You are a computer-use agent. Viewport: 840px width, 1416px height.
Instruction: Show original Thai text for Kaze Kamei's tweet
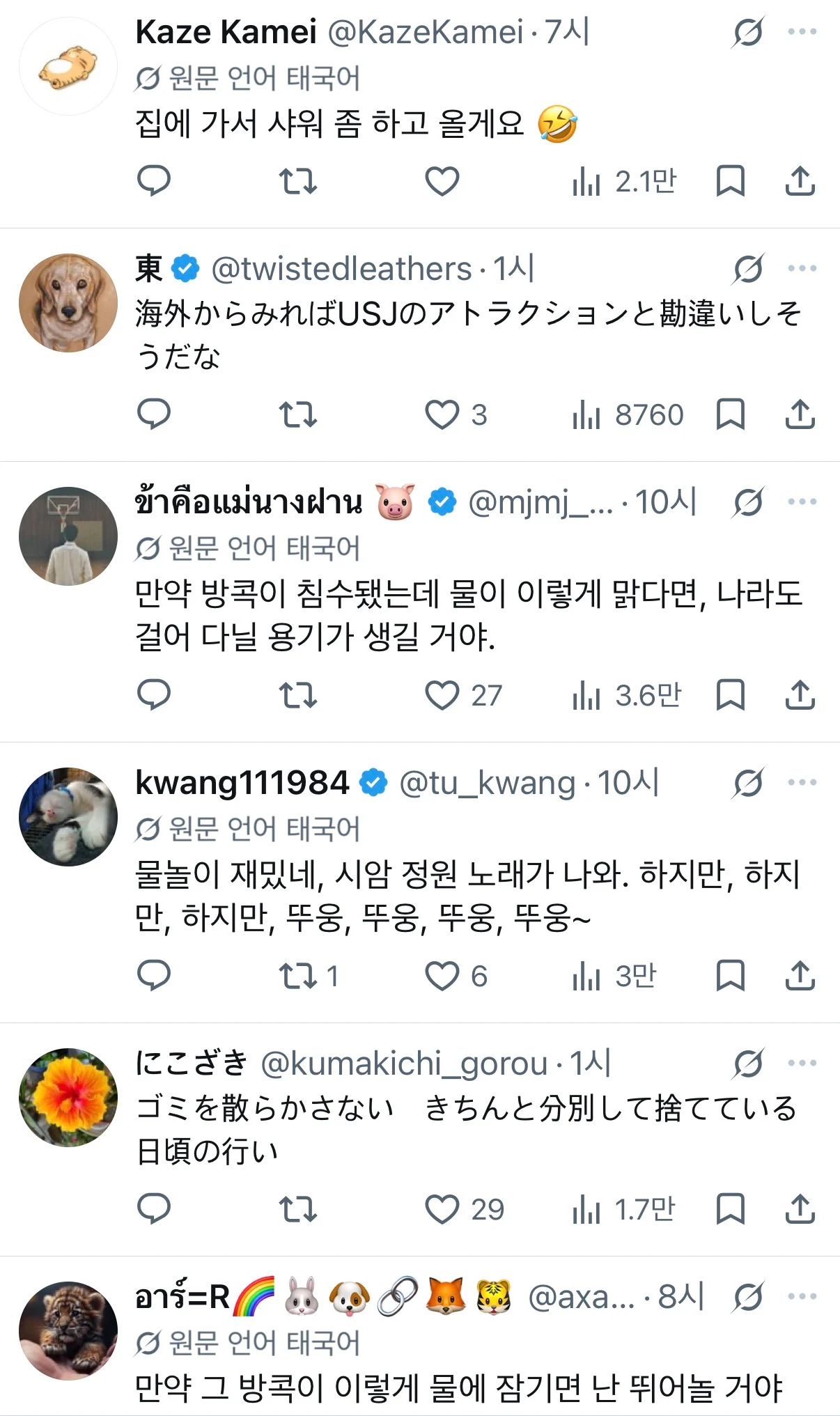[248, 78]
